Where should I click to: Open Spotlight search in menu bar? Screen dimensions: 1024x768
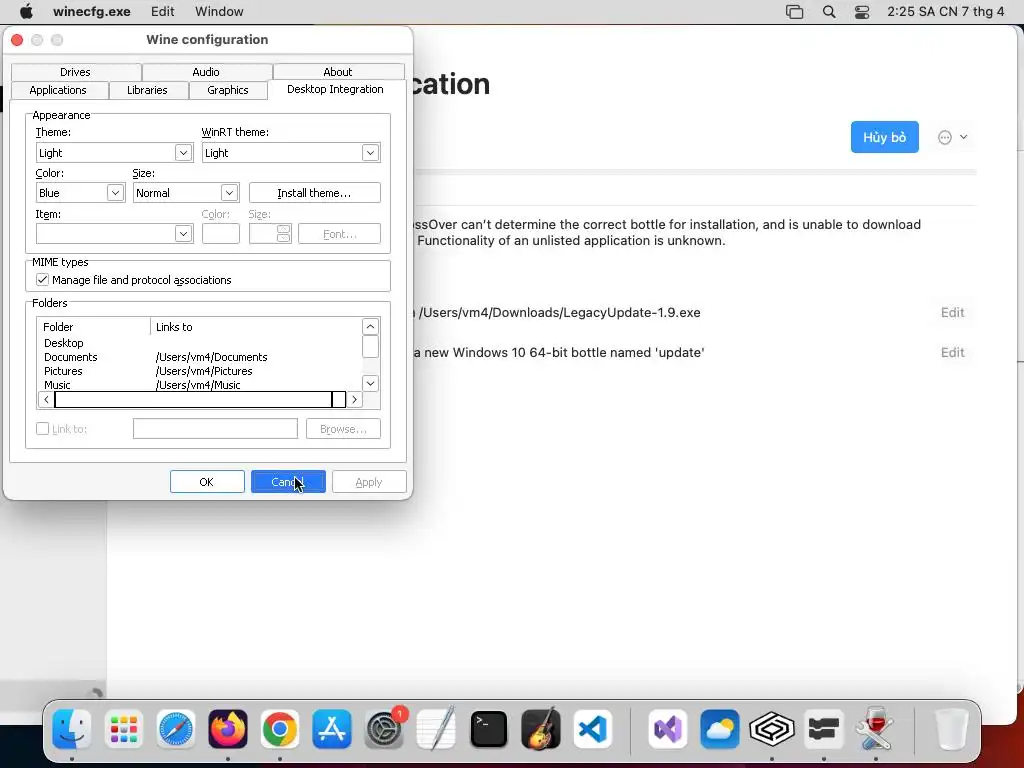click(829, 12)
